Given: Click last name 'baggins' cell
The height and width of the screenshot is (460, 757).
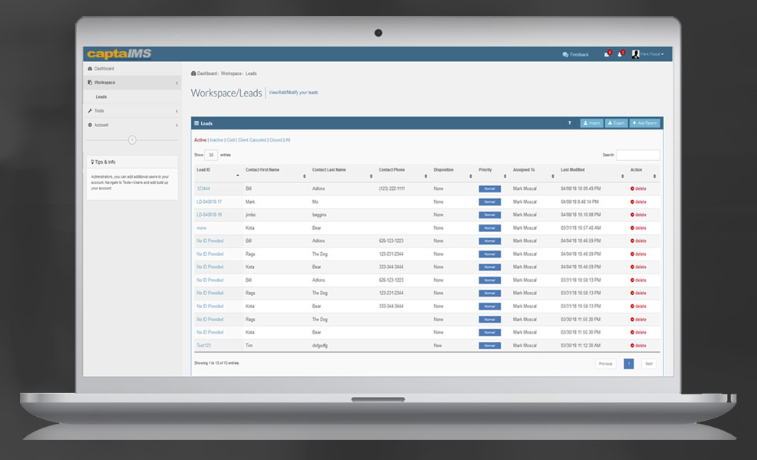Looking at the screenshot, I should tap(319, 215).
